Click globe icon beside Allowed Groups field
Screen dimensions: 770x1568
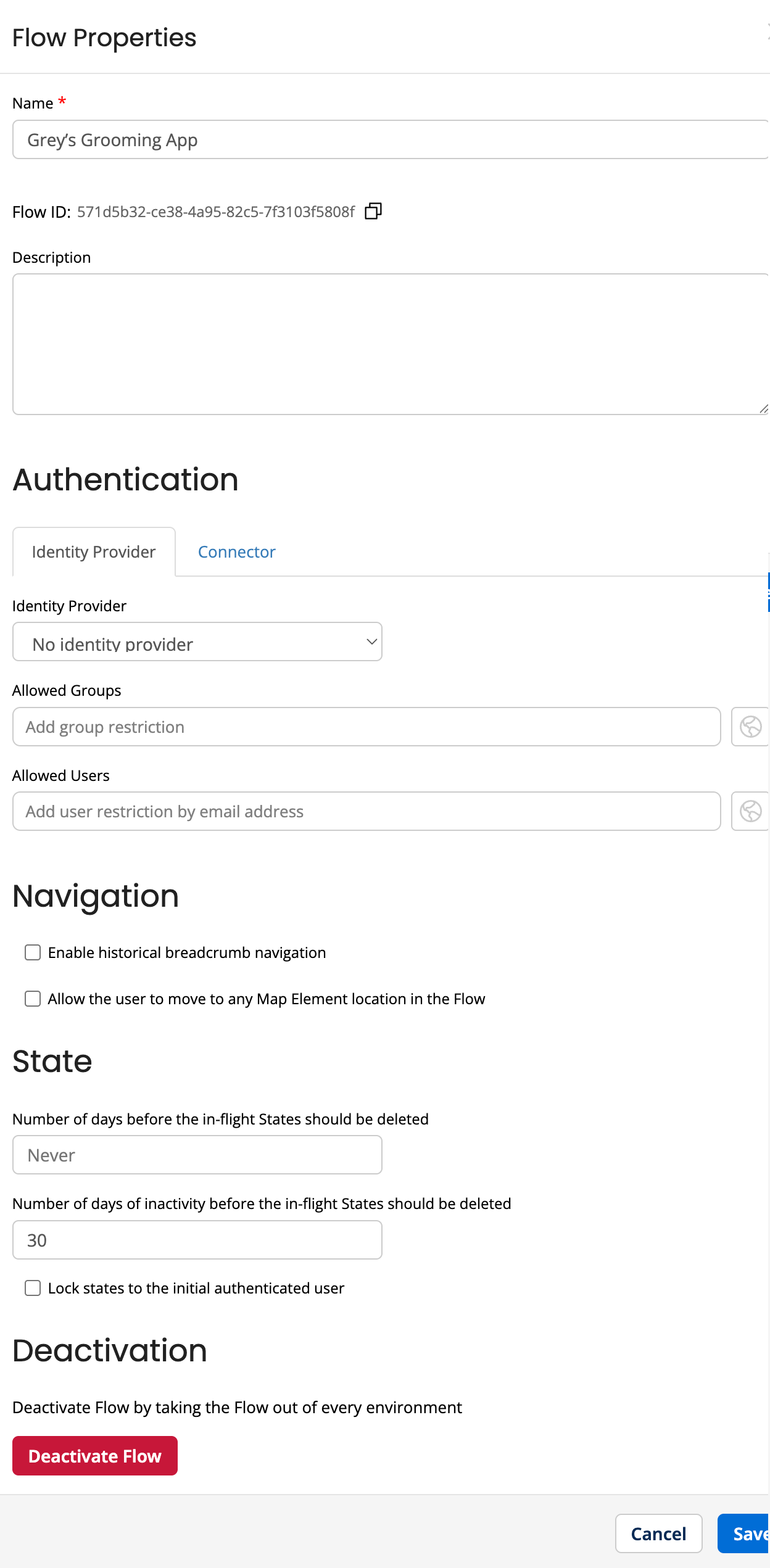coord(750,727)
